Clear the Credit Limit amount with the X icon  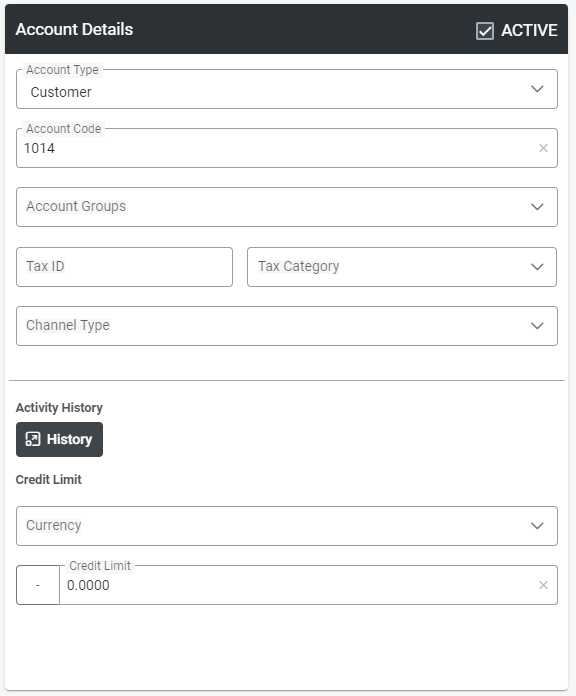pyautogui.click(x=543, y=585)
